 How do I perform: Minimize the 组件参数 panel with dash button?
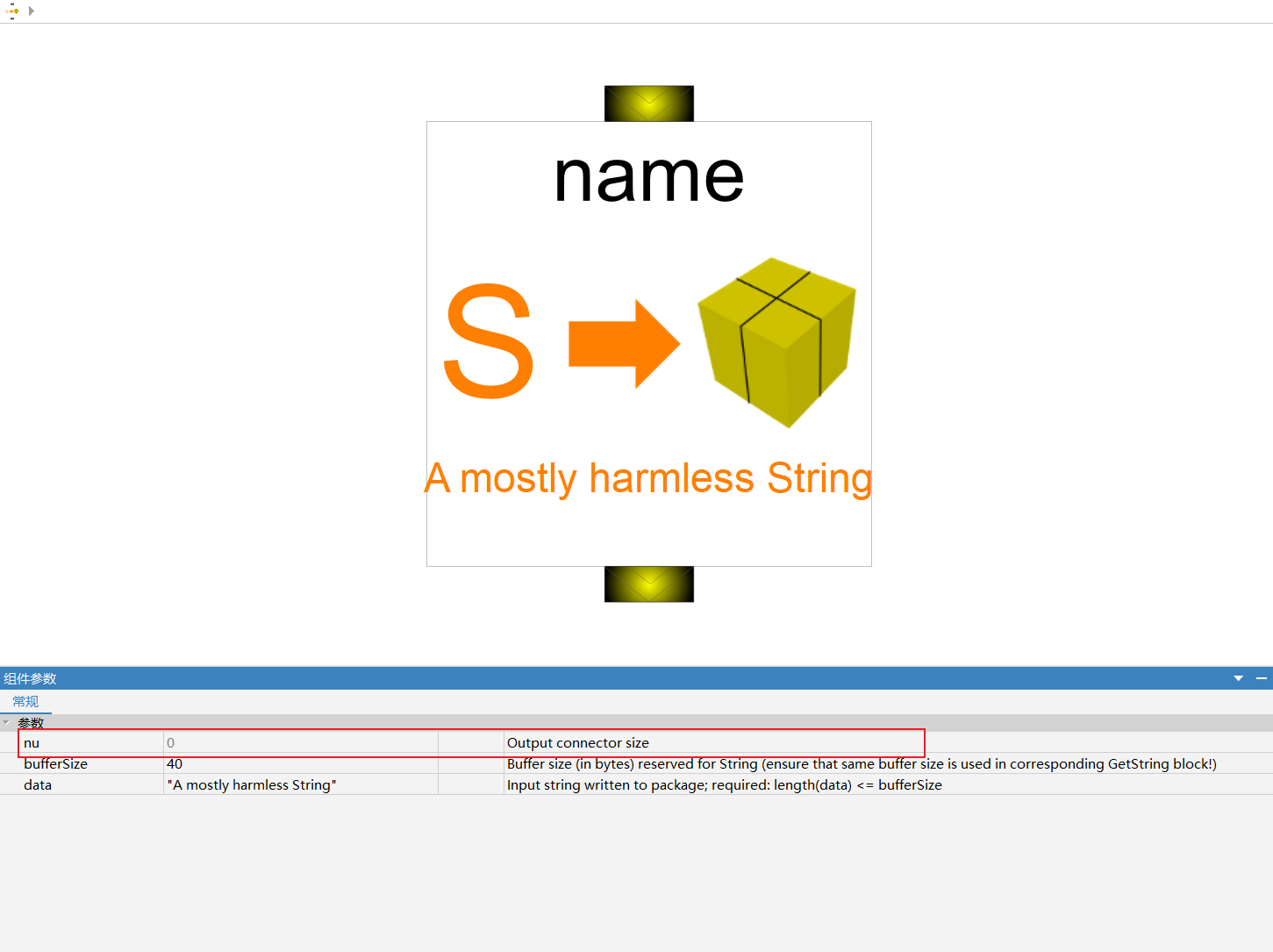(1262, 678)
